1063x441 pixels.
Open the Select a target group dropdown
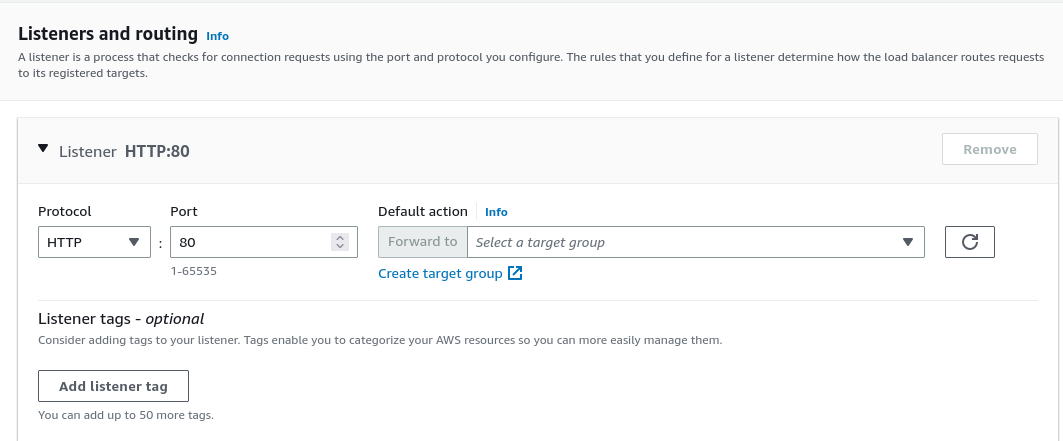(696, 242)
